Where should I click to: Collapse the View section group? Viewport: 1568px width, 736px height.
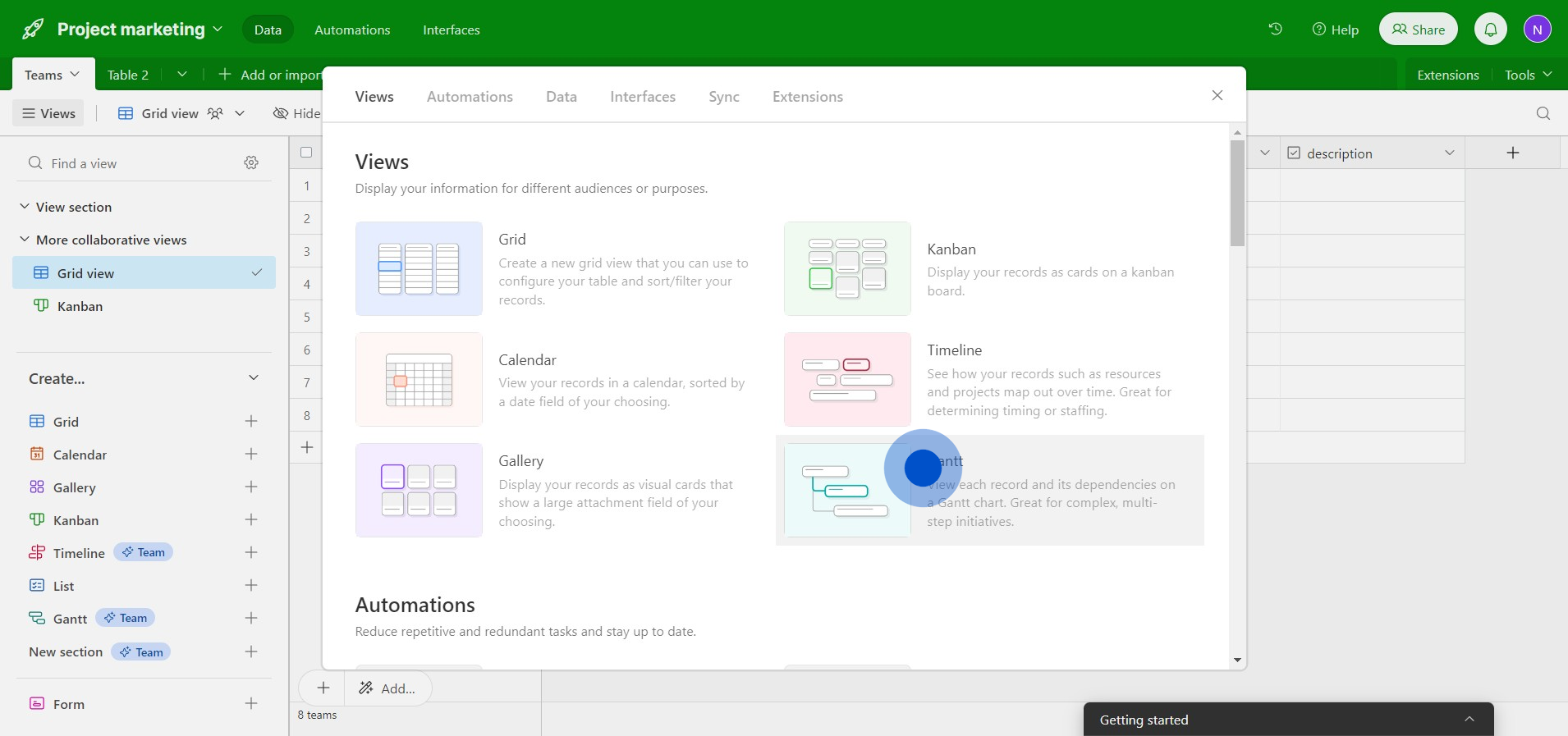coord(25,206)
